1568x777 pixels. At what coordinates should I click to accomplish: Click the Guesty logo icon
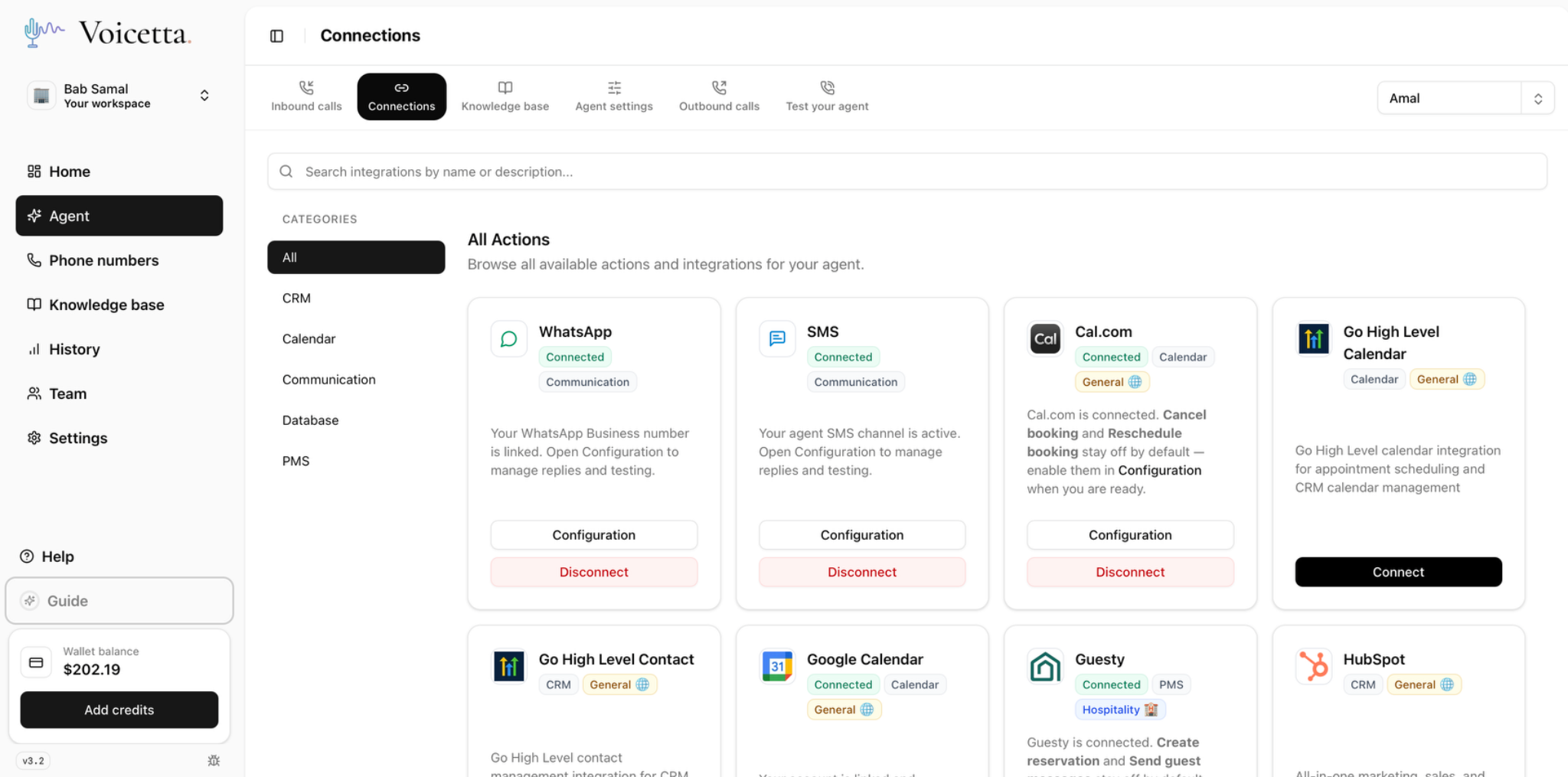coord(1045,667)
